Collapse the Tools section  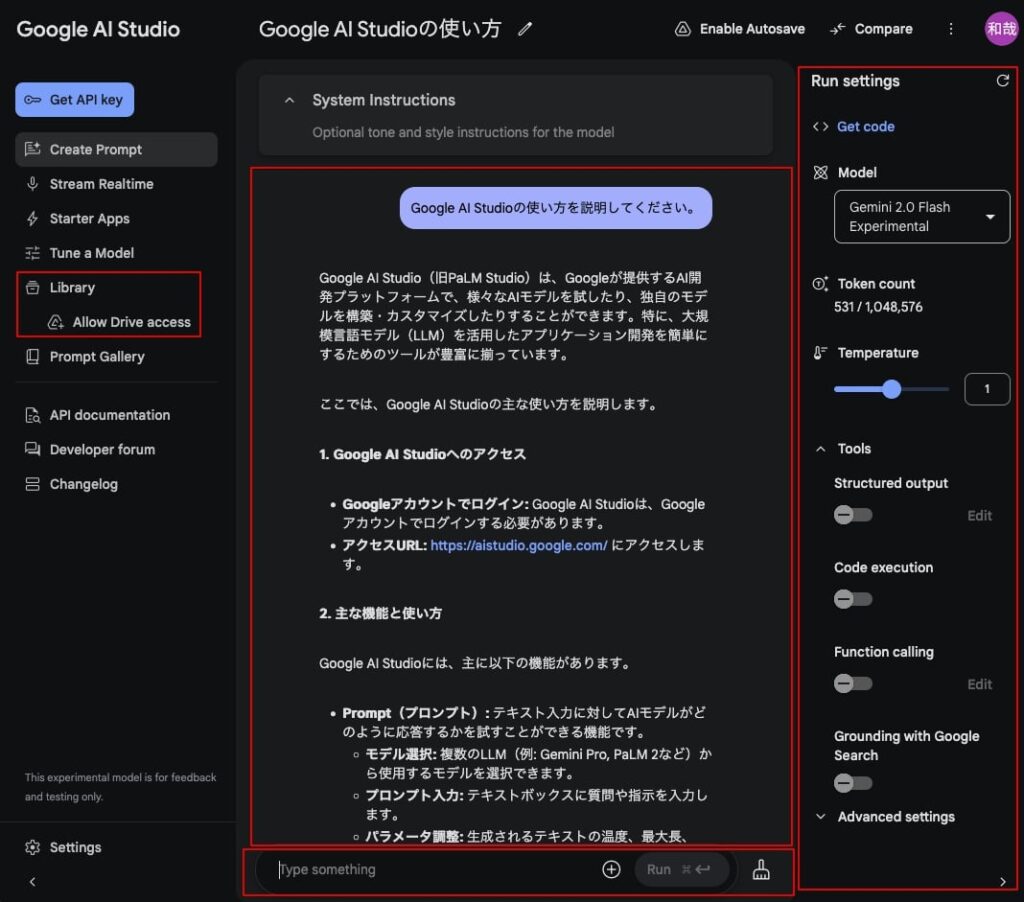821,449
